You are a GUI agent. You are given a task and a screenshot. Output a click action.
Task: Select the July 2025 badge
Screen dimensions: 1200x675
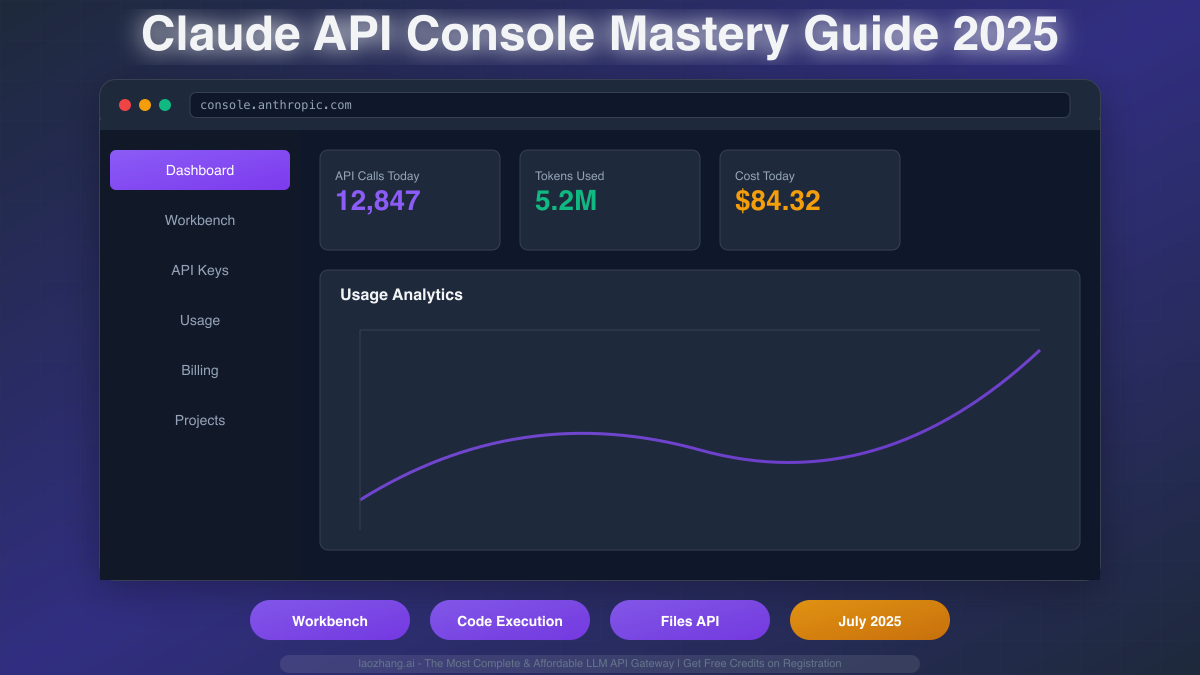click(870, 620)
